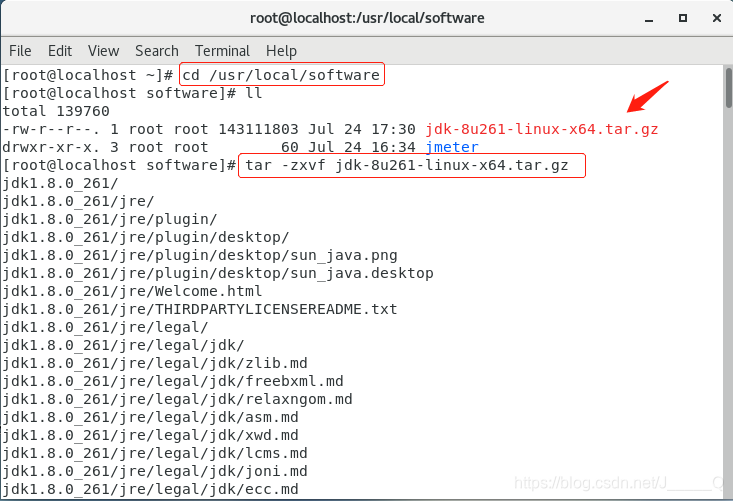Click the window title root@localhost:/usr/local/software
Viewport: 733px width, 501px height.
tap(367, 18)
